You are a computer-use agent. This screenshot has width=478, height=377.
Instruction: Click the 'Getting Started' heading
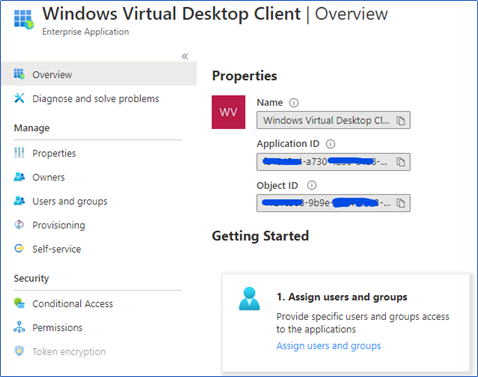coord(260,236)
